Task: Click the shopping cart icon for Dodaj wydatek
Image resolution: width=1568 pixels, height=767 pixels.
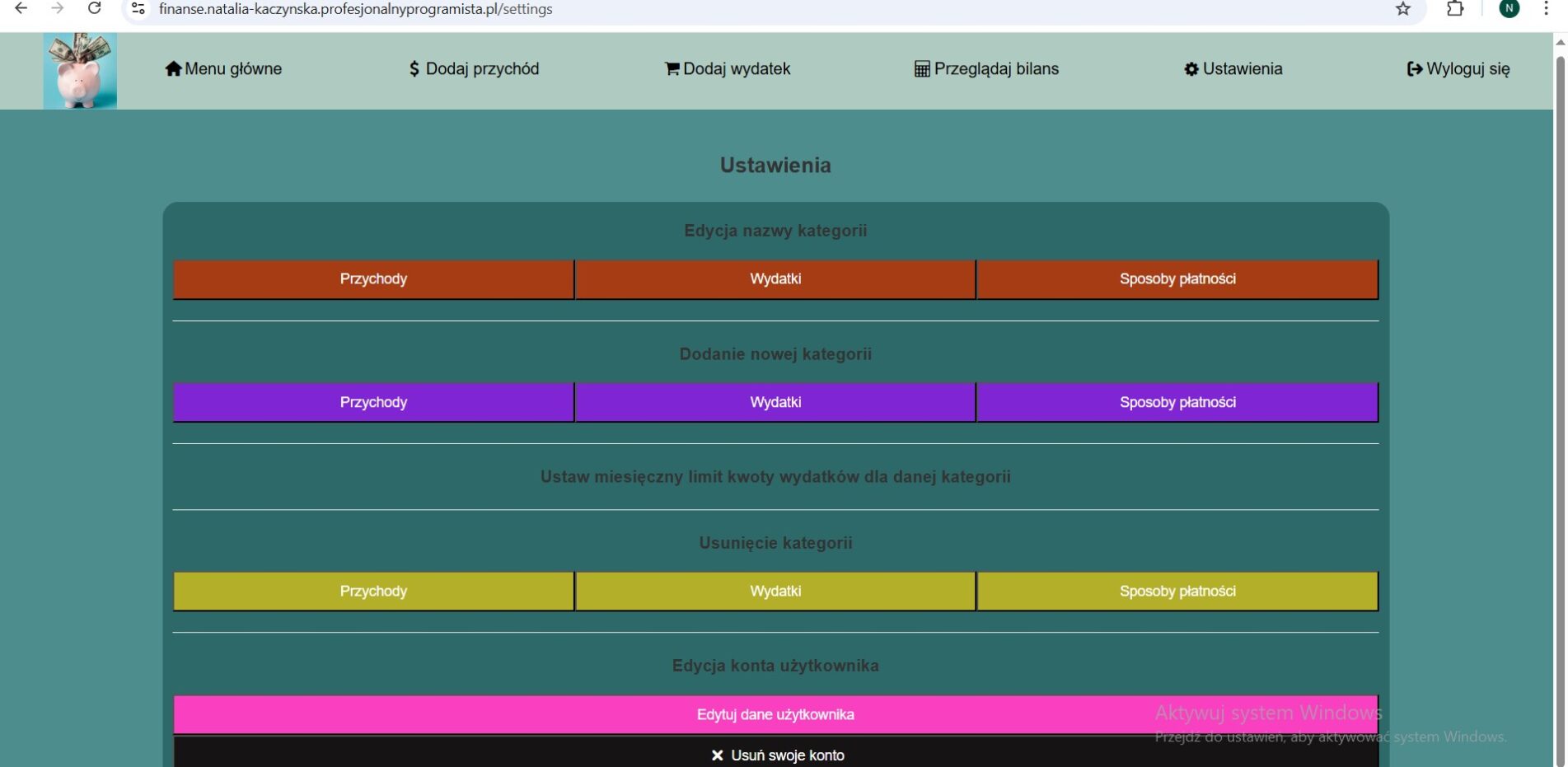Action: (672, 69)
